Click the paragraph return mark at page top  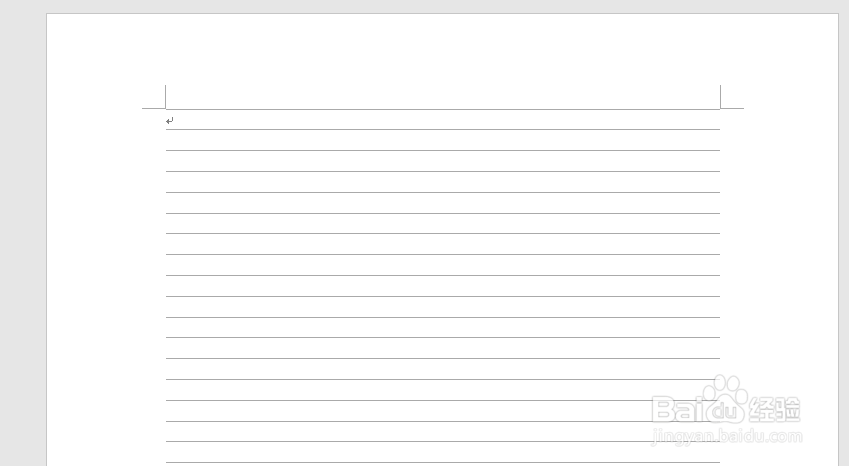point(169,121)
